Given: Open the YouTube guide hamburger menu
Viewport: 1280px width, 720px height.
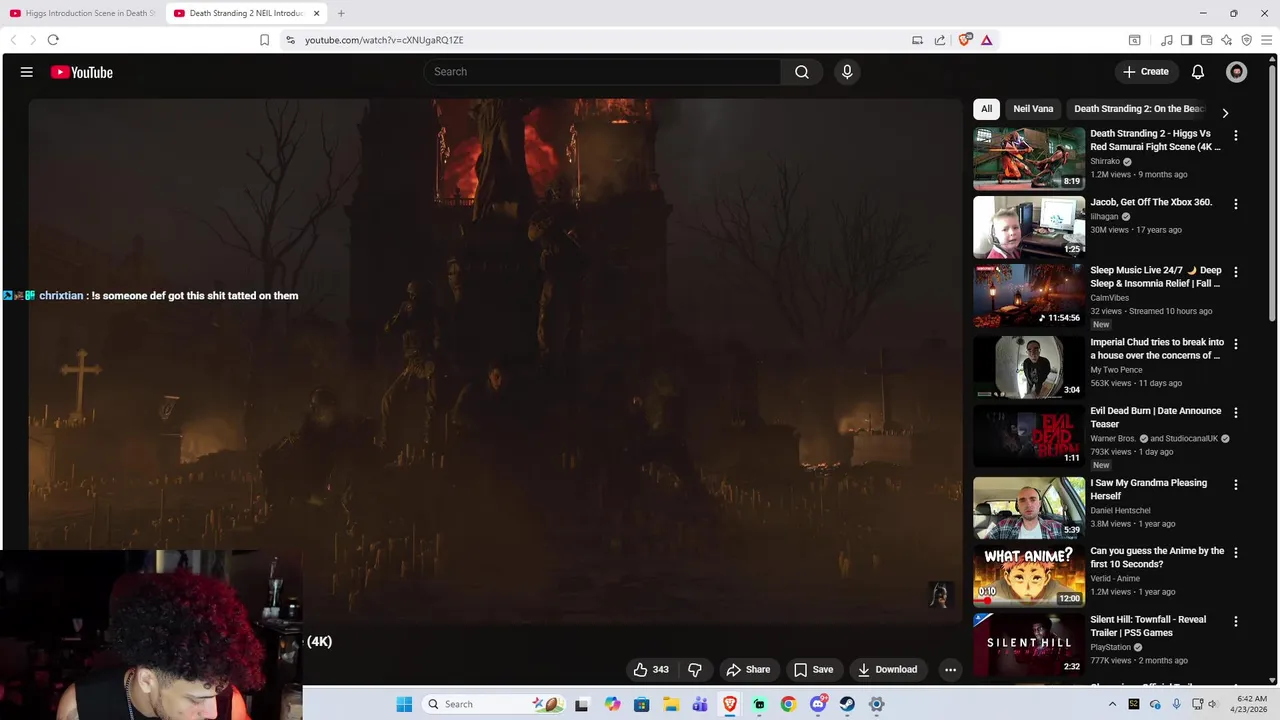Looking at the screenshot, I should [x=27, y=72].
